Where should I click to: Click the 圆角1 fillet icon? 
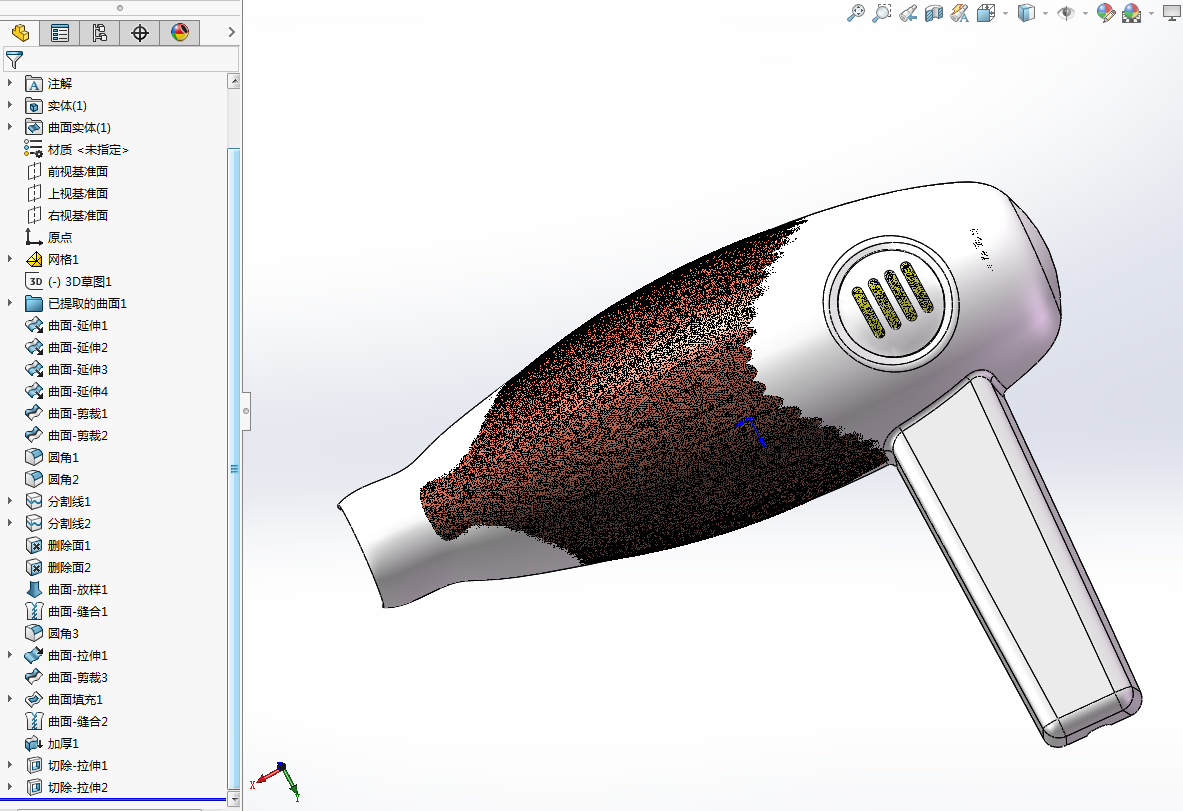point(33,457)
